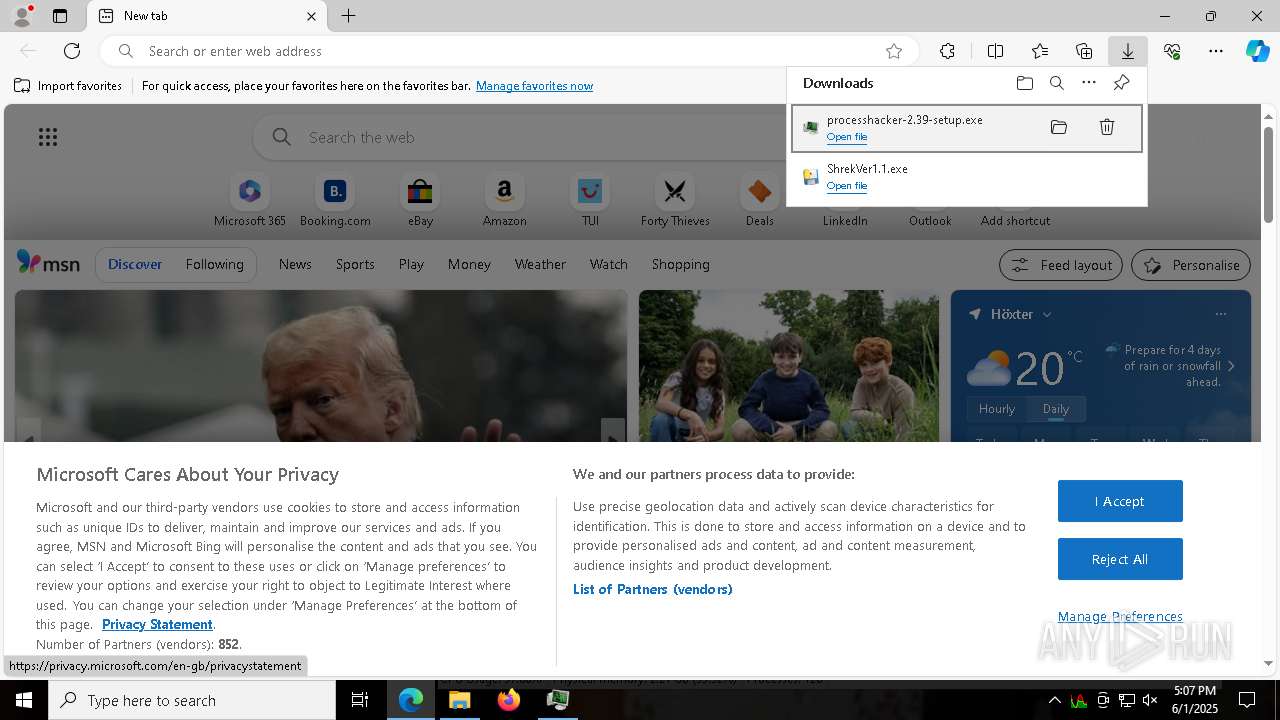Open the Booking.com shortcut
The image size is (1280, 720).
pos(335,201)
